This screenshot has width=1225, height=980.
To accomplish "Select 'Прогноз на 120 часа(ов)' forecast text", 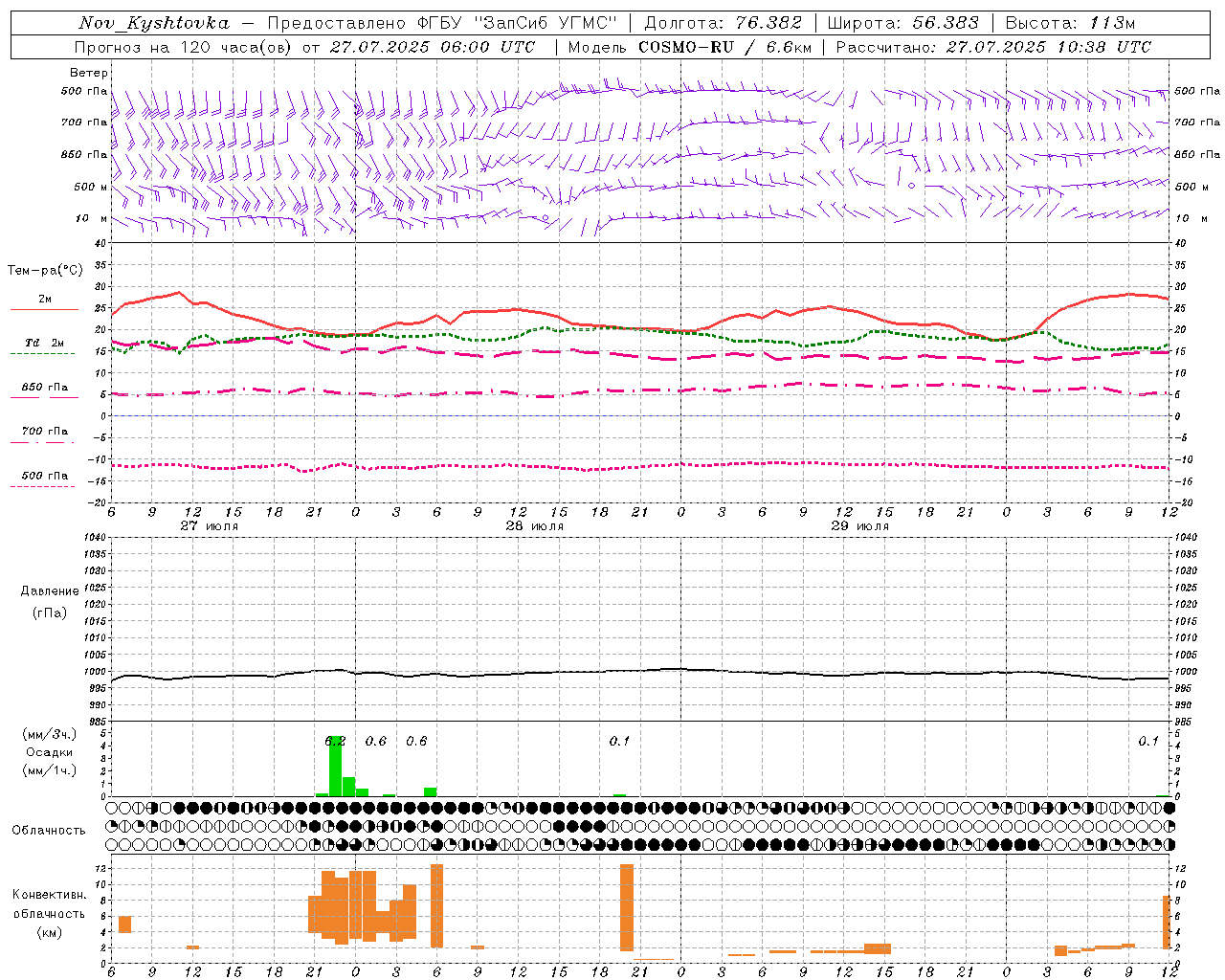I will (184, 47).
